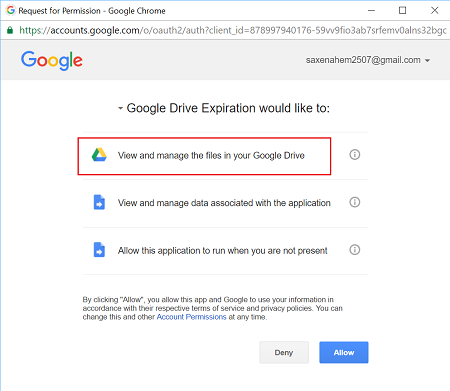Open the Account Permissions link

tap(191, 317)
